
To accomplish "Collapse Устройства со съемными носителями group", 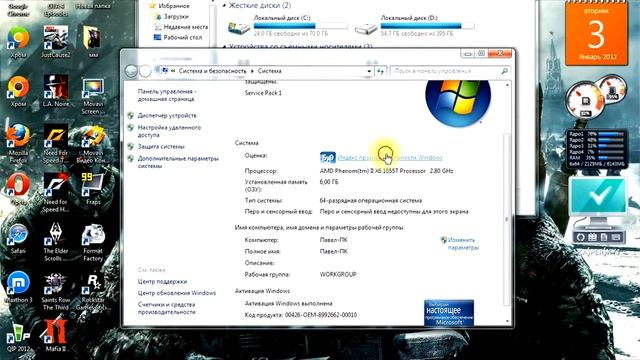I will 224,47.
